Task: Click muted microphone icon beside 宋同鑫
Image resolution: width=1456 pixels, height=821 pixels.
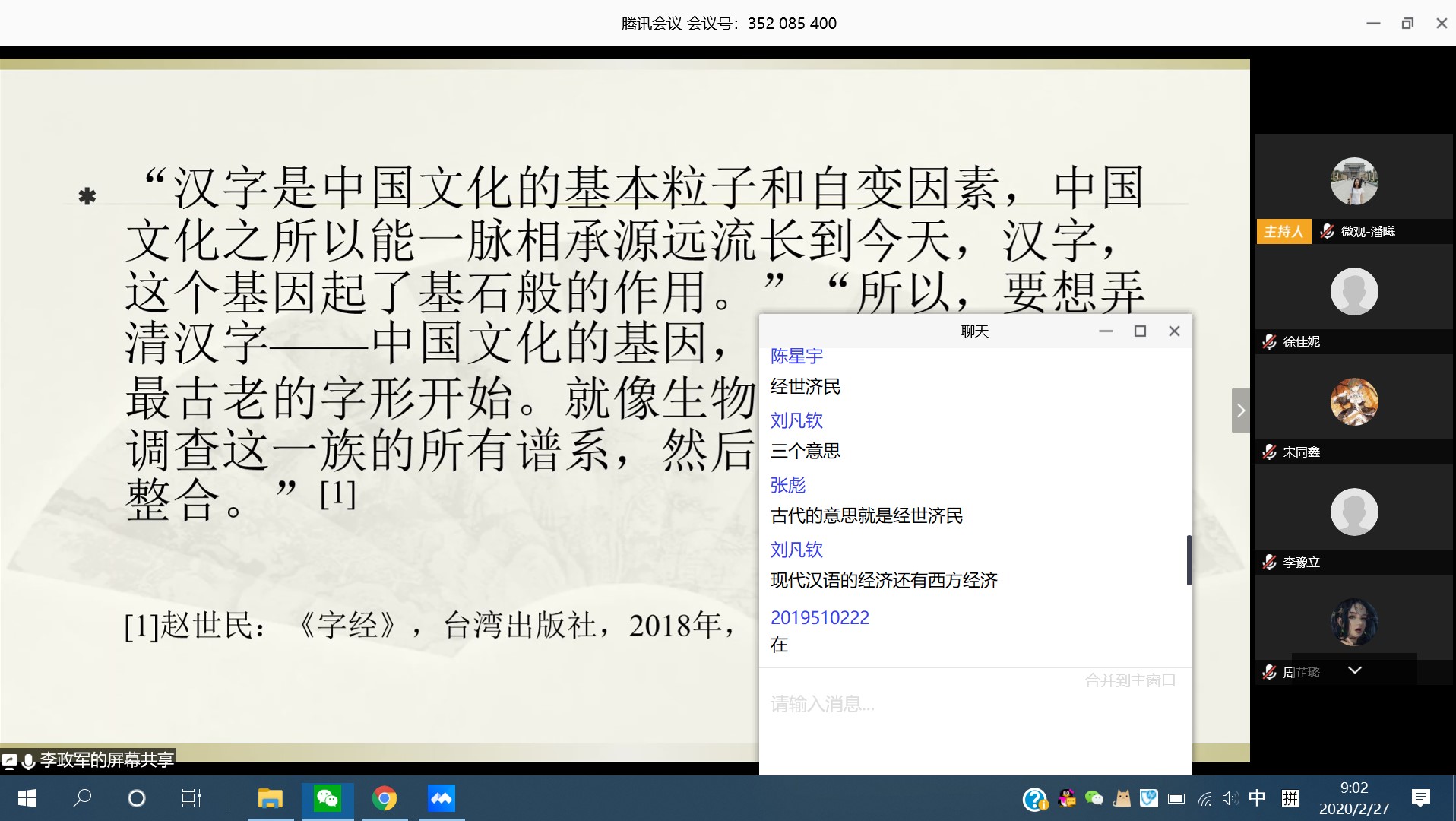Action: point(1269,452)
